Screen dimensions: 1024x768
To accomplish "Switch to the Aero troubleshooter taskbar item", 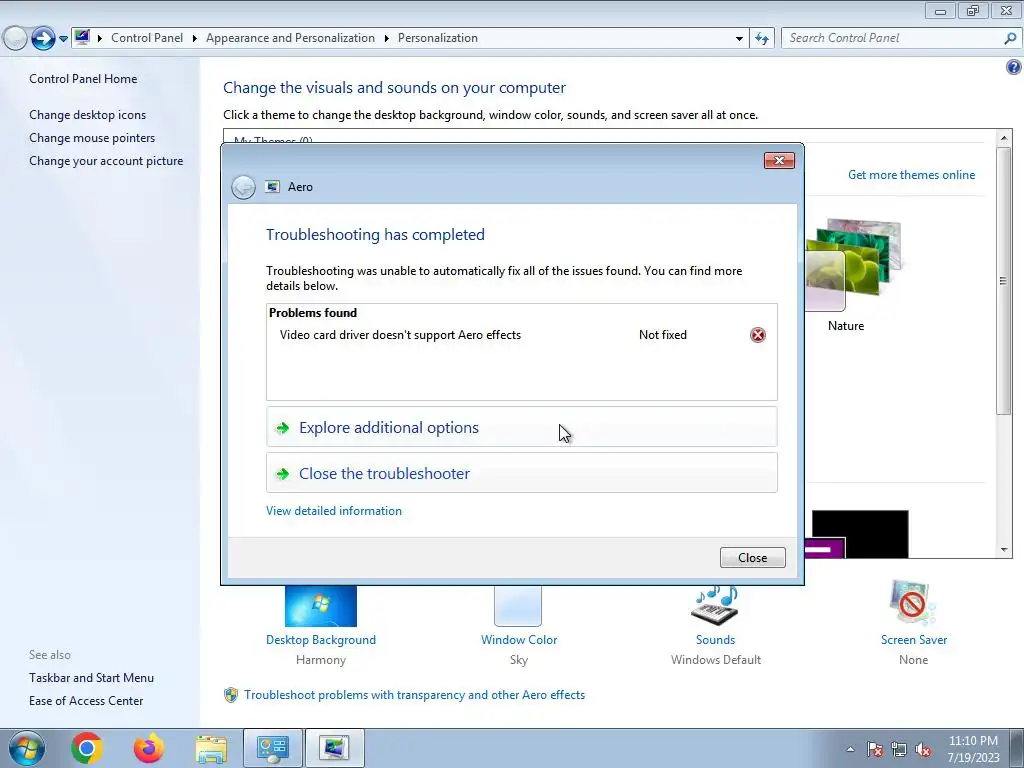I will [334, 748].
